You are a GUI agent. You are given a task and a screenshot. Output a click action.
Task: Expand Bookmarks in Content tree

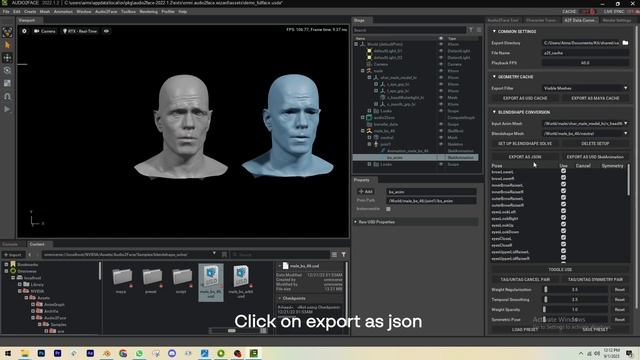point(6,264)
